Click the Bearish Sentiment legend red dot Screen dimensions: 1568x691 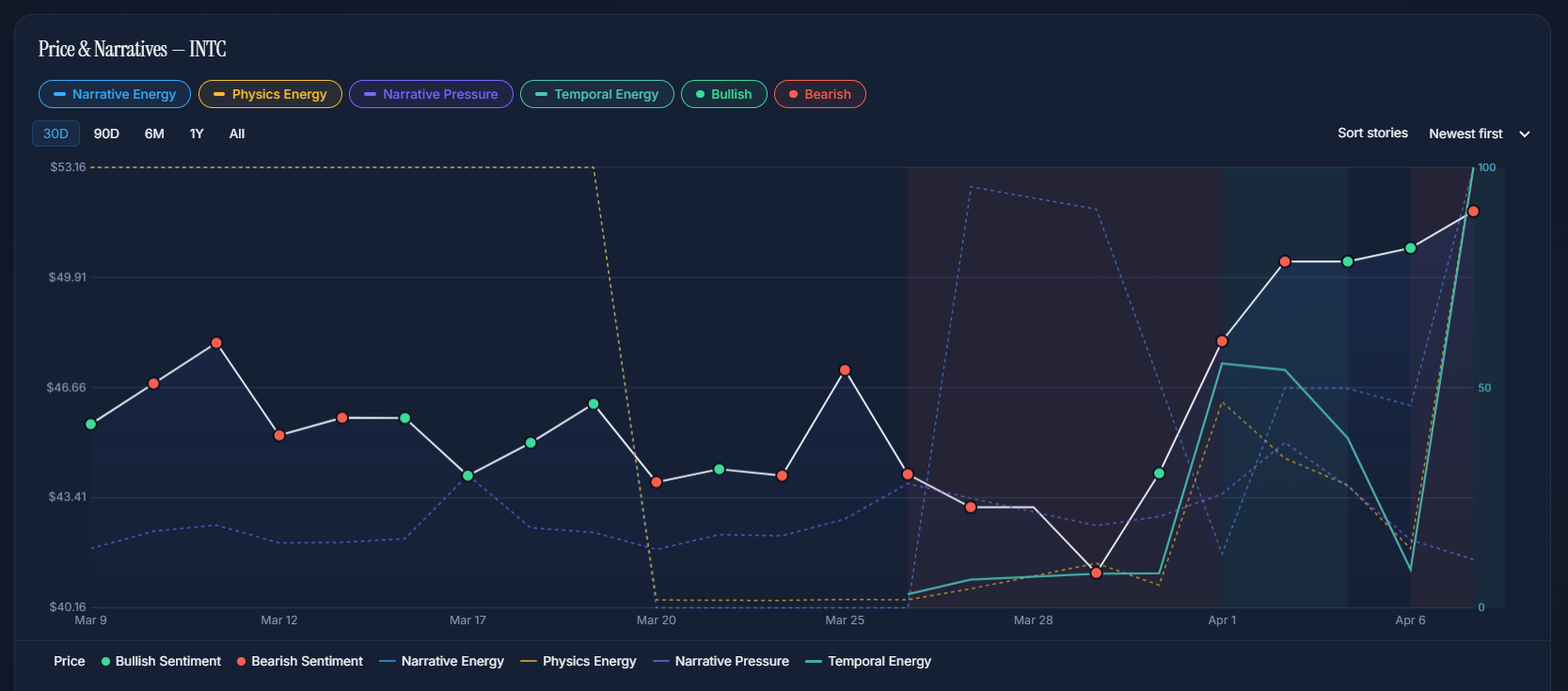[x=242, y=662]
